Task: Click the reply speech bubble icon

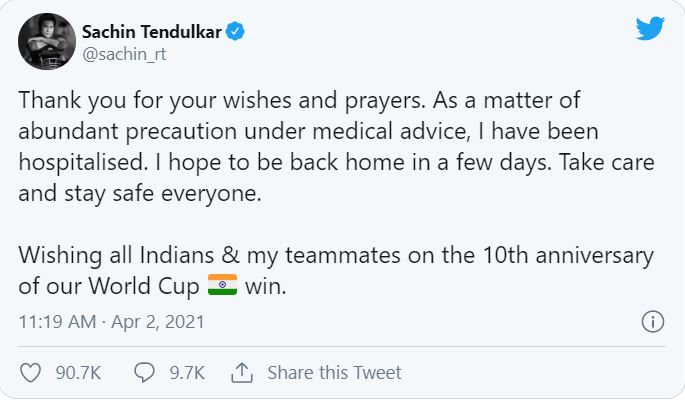Action: (x=144, y=373)
